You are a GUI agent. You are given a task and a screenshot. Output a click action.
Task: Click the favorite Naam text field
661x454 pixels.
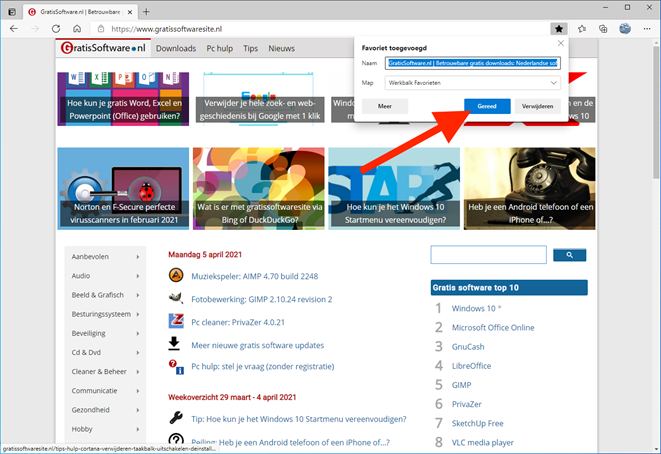(473, 63)
